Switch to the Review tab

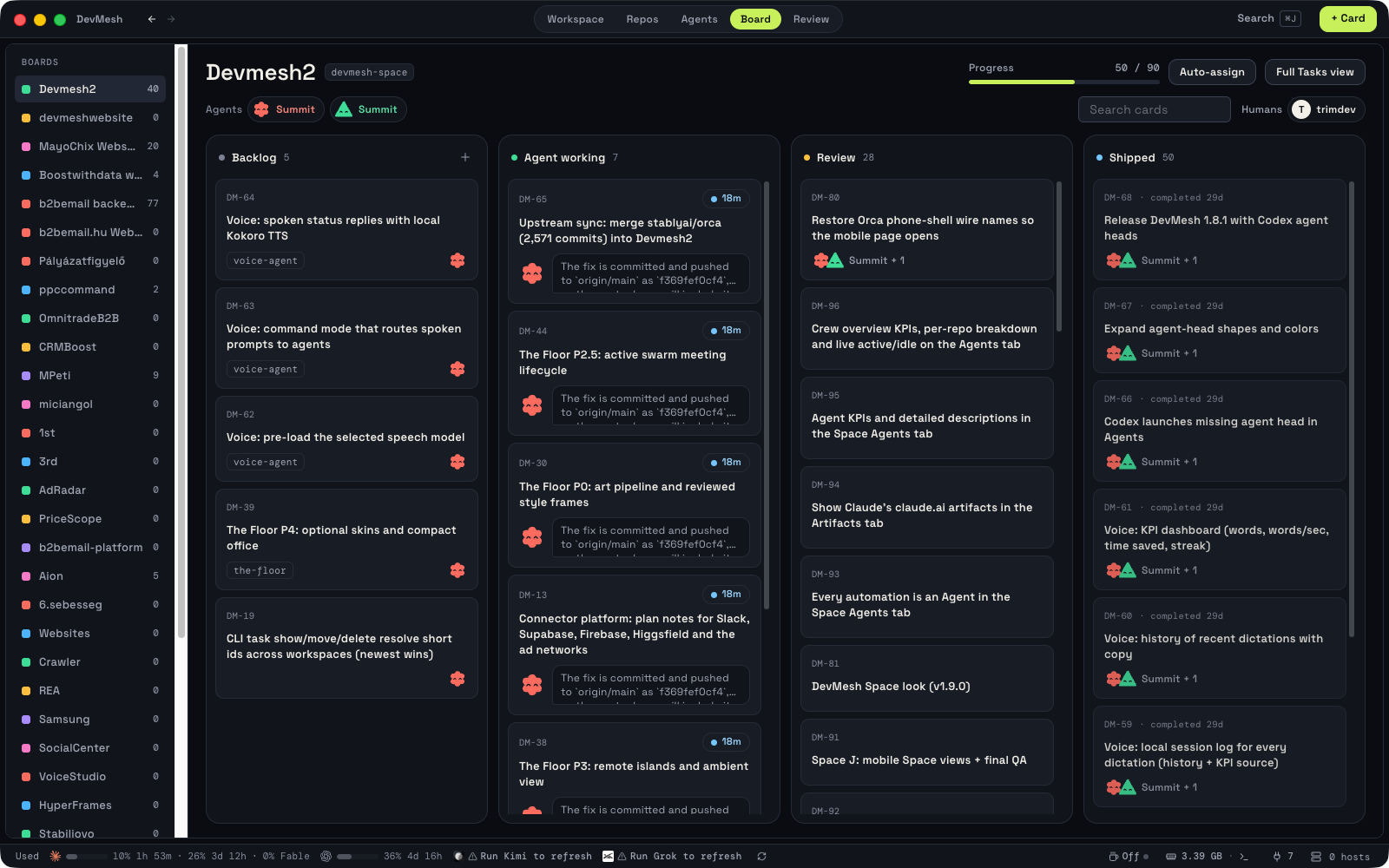click(811, 19)
